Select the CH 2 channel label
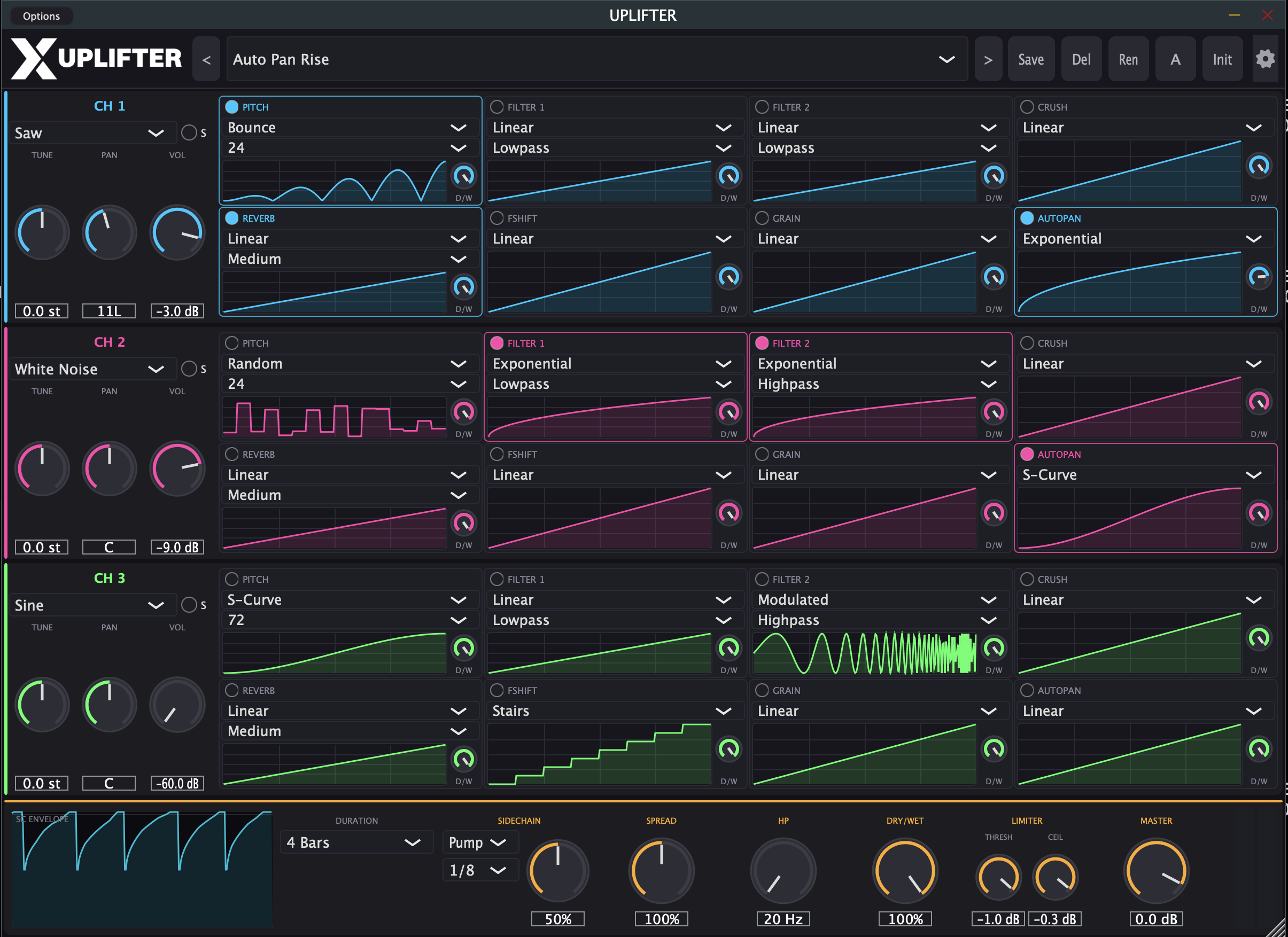The height and width of the screenshot is (937, 1288). 109,342
